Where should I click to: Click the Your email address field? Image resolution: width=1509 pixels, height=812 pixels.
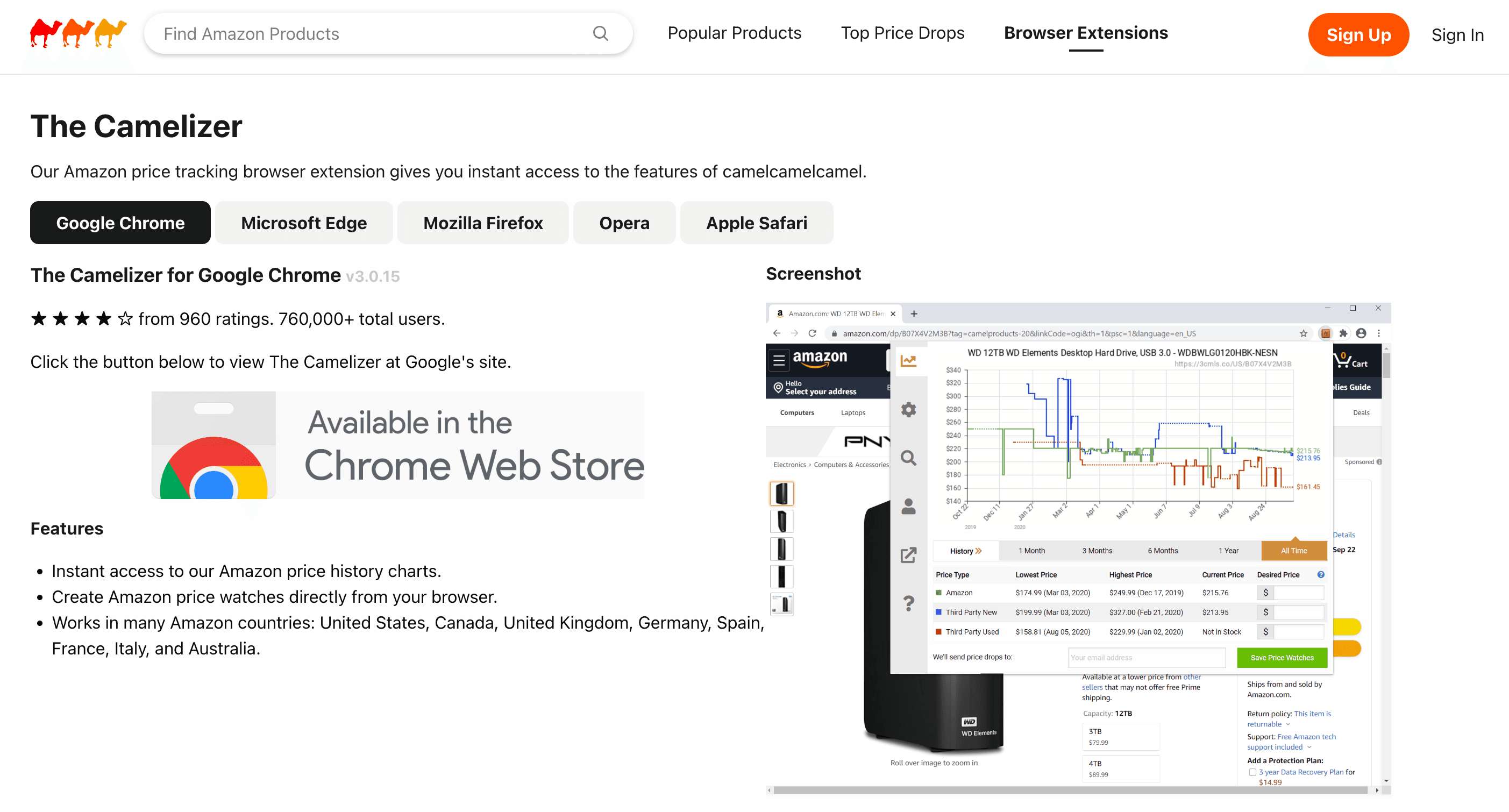point(1147,657)
